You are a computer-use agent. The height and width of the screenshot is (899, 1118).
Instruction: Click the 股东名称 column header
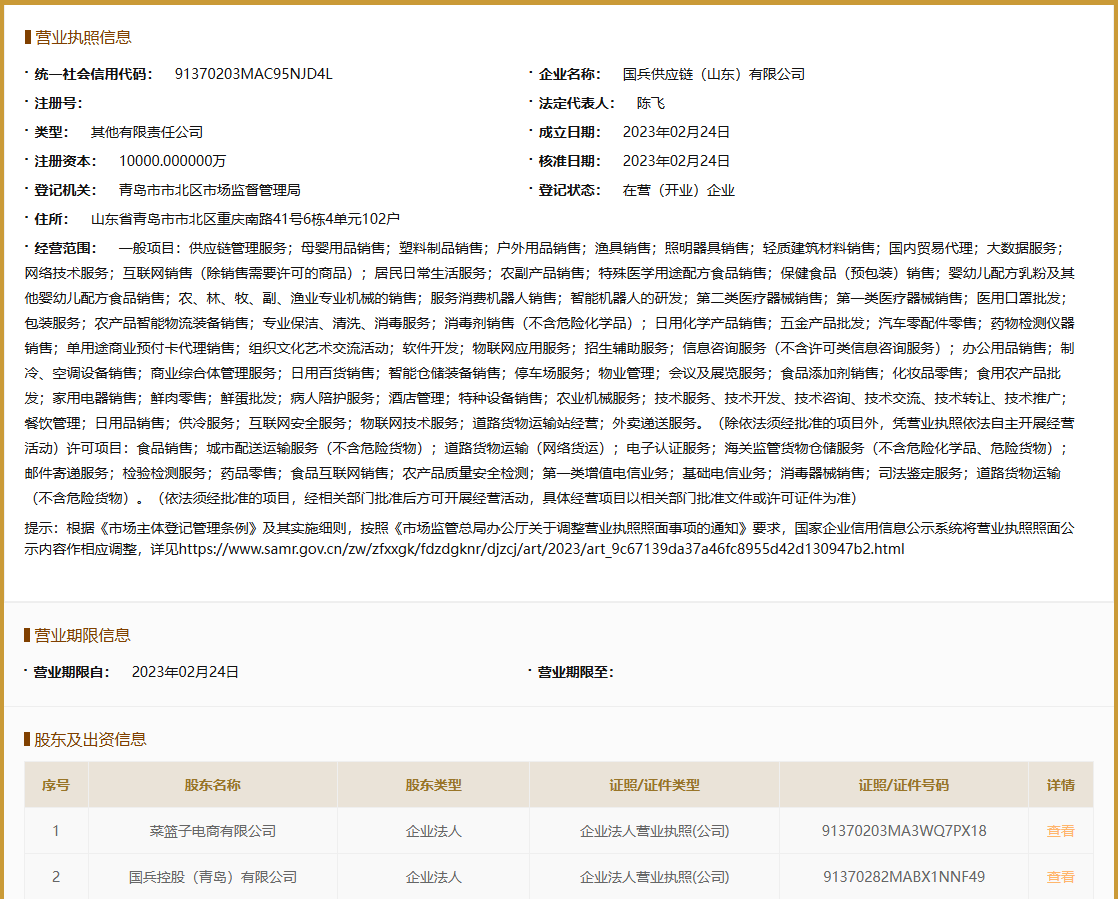pyautogui.click(x=212, y=785)
